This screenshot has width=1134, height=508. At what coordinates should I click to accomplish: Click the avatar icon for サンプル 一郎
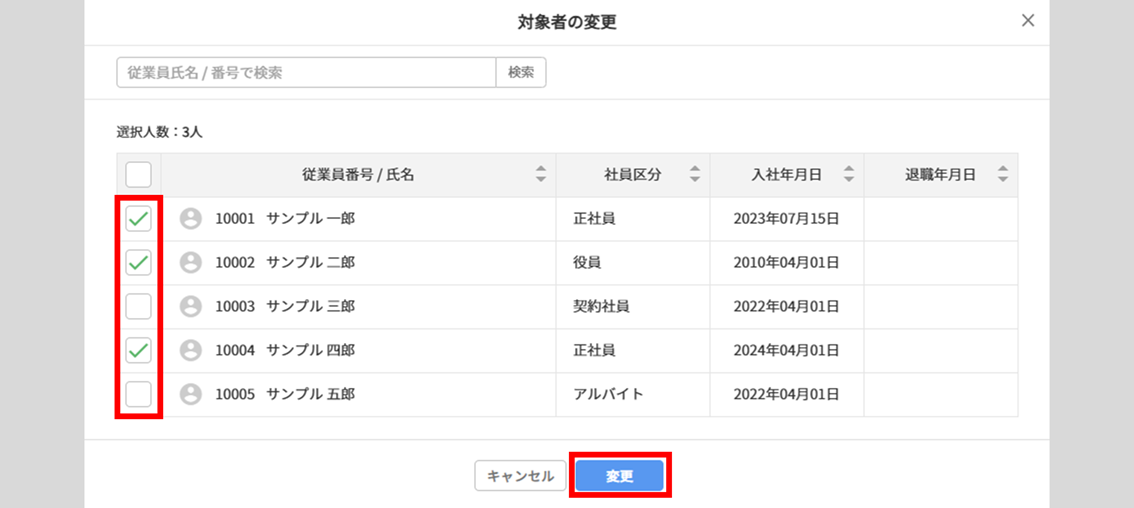[x=190, y=218]
